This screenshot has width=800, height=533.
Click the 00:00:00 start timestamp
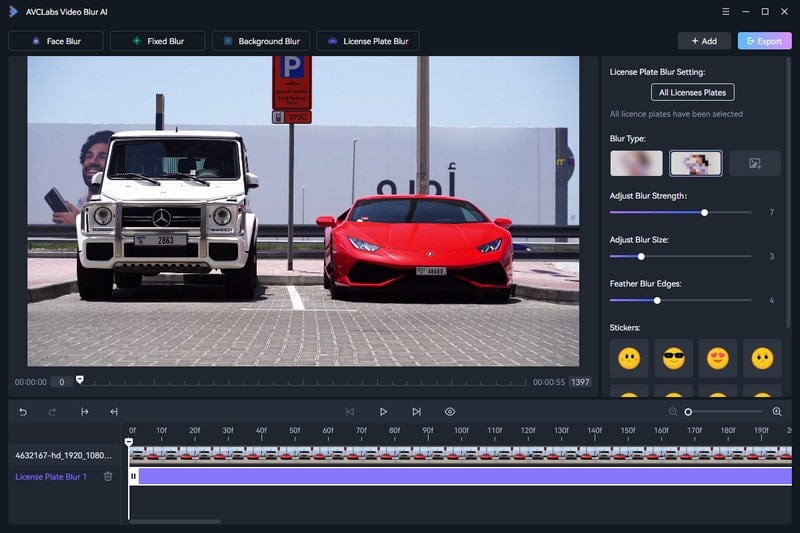[31, 382]
